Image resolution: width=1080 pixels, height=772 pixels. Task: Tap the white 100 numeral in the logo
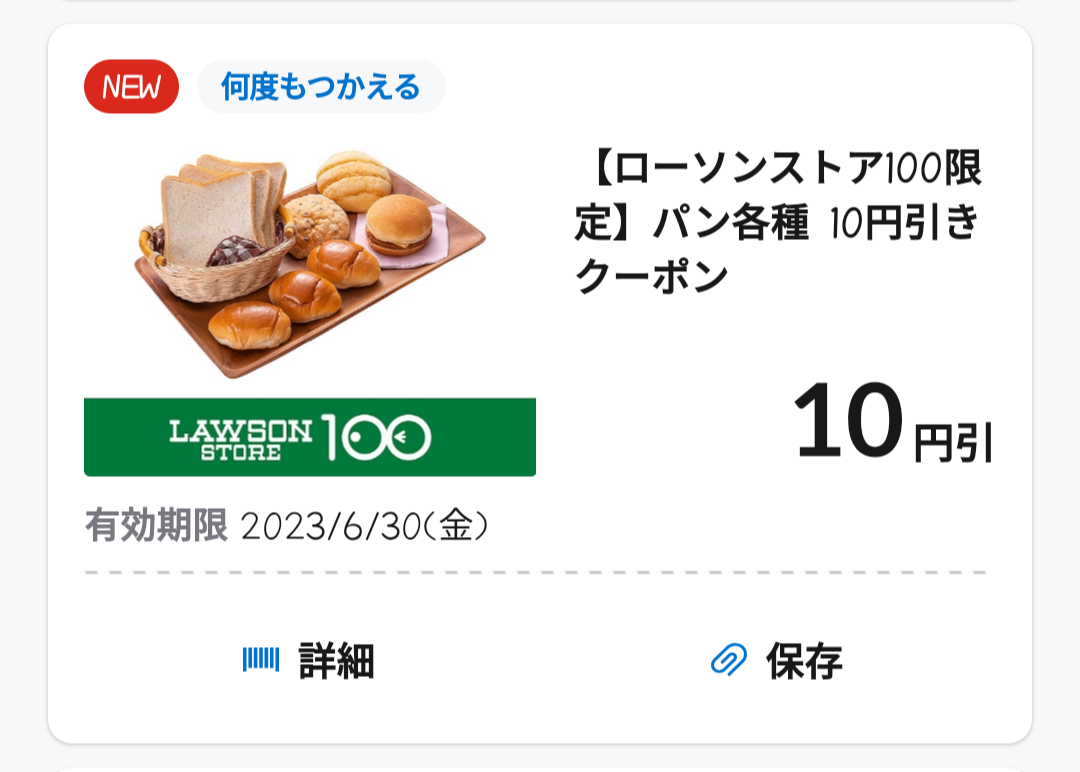[376, 437]
